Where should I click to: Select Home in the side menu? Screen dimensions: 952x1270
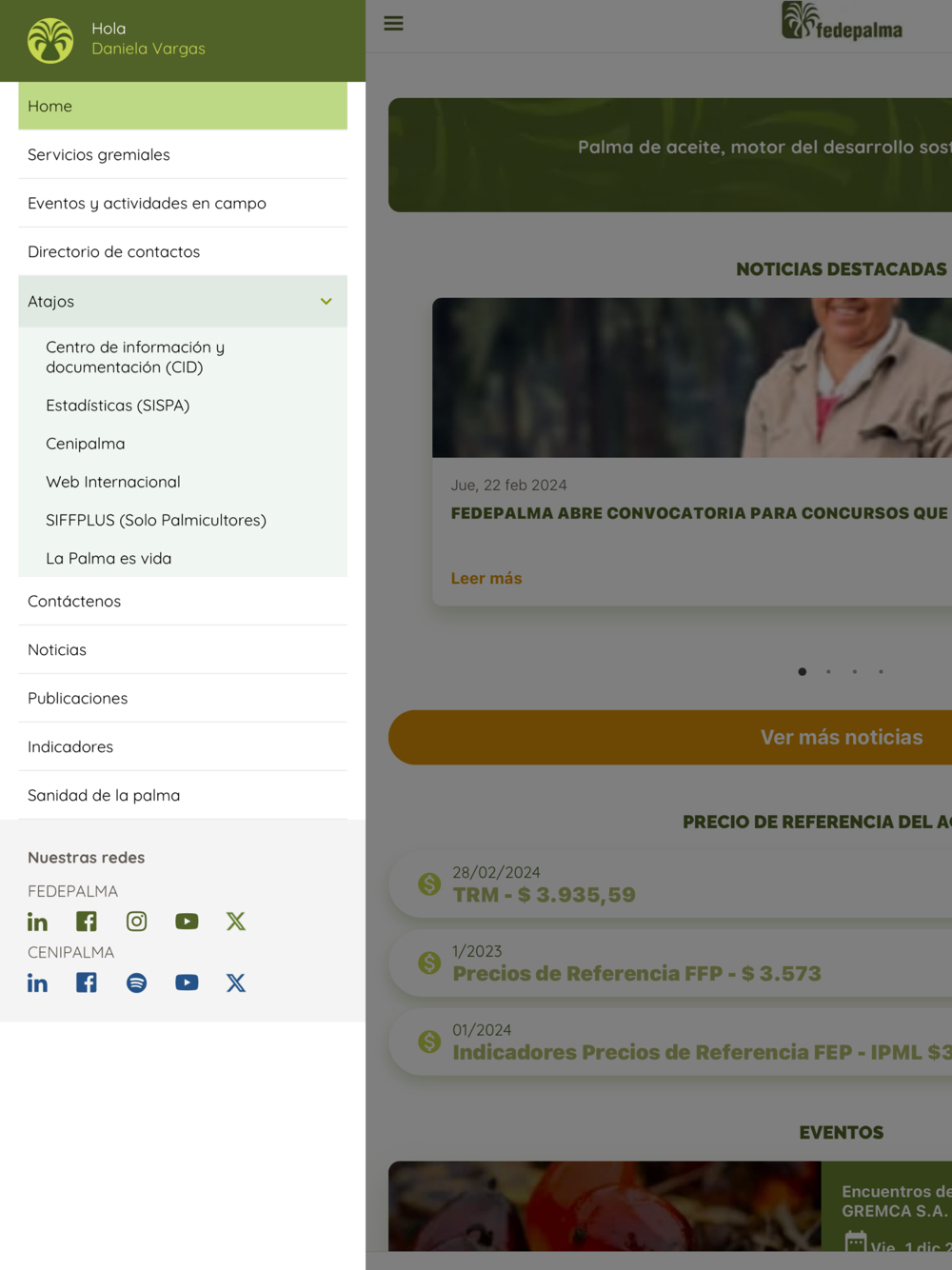[x=183, y=106]
